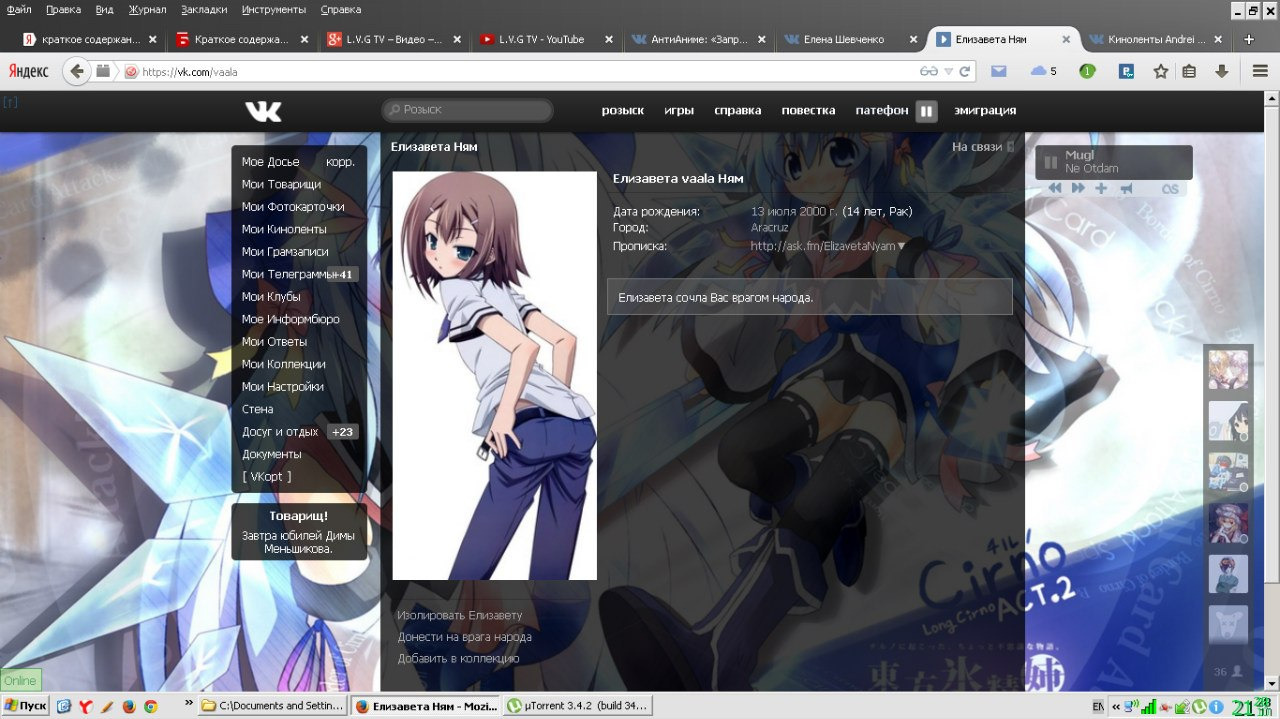
Task: Bookmark this page with the star icon
Action: click(x=1160, y=71)
